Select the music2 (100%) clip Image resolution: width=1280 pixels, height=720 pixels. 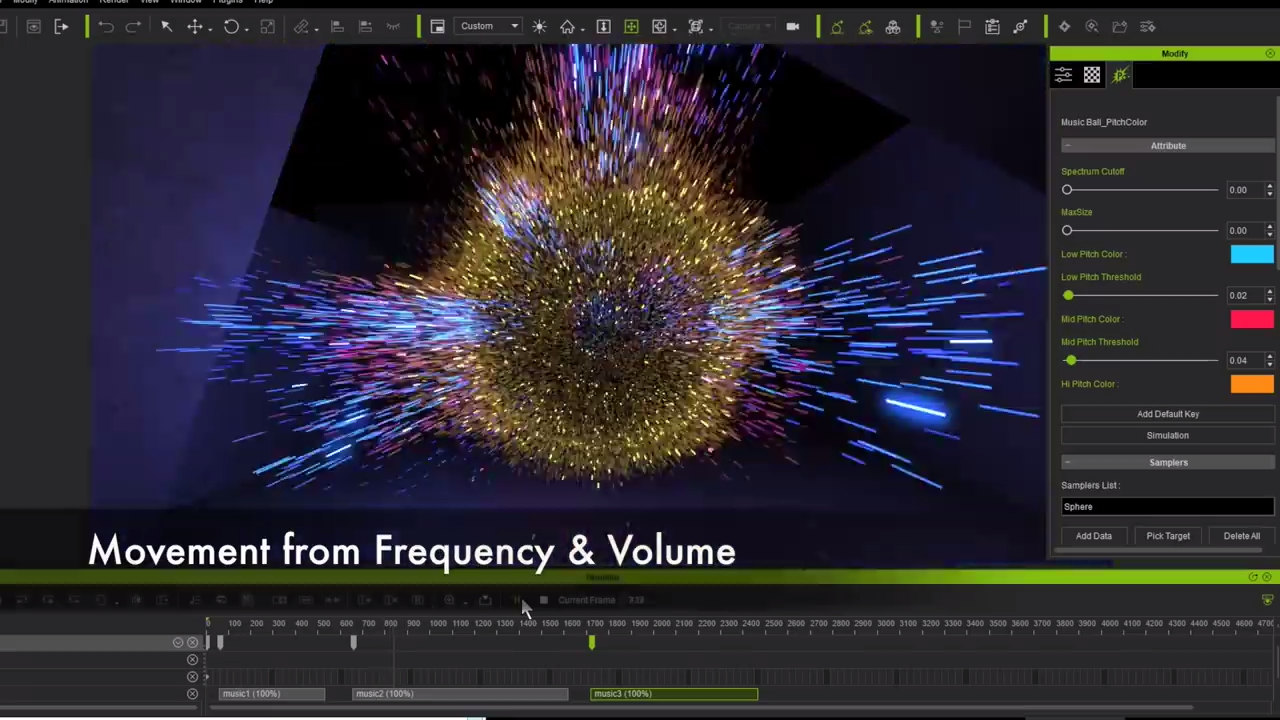pos(461,694)
